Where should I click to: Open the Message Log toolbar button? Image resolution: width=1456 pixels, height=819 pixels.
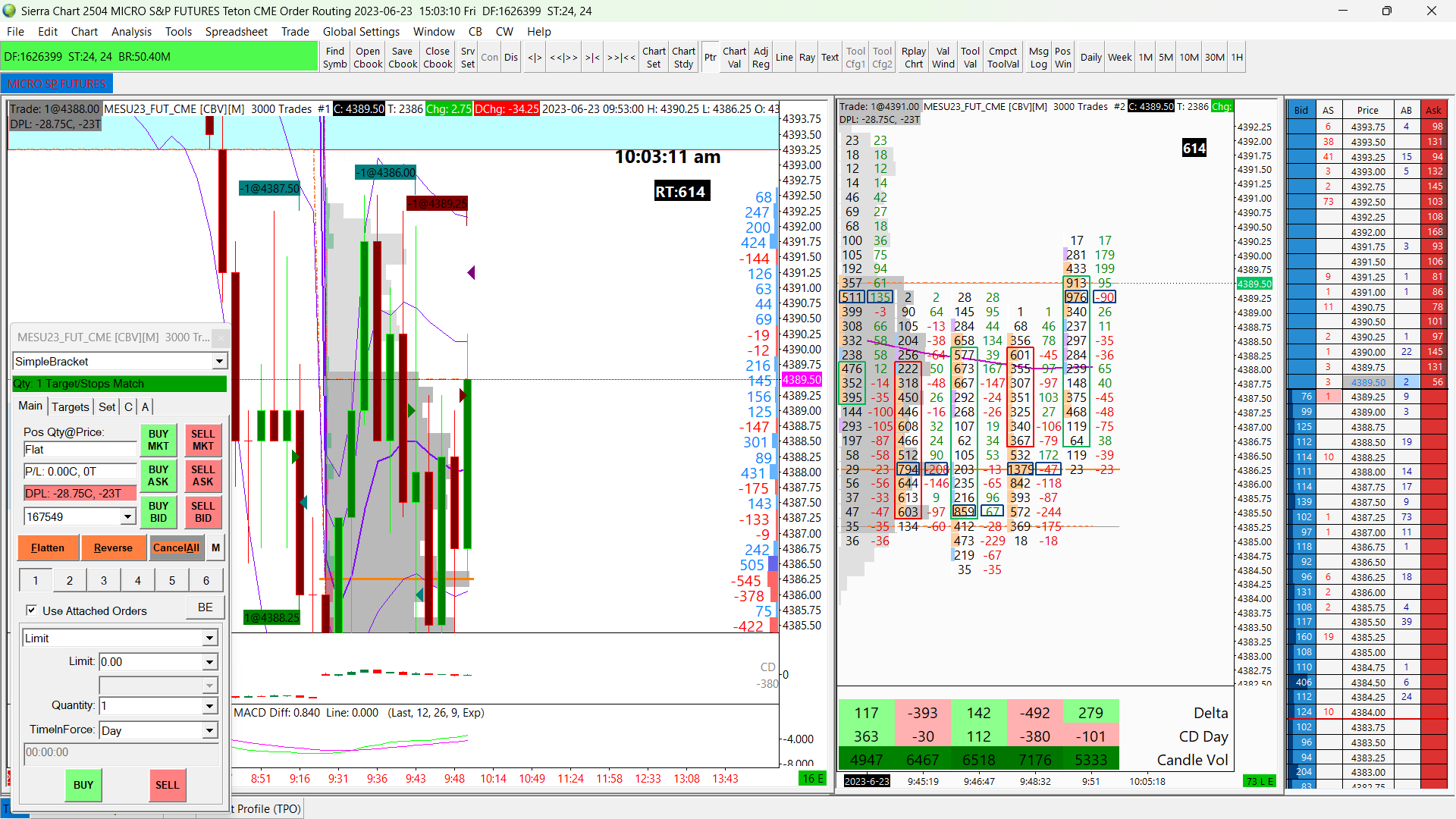[x=1038, y=58]
